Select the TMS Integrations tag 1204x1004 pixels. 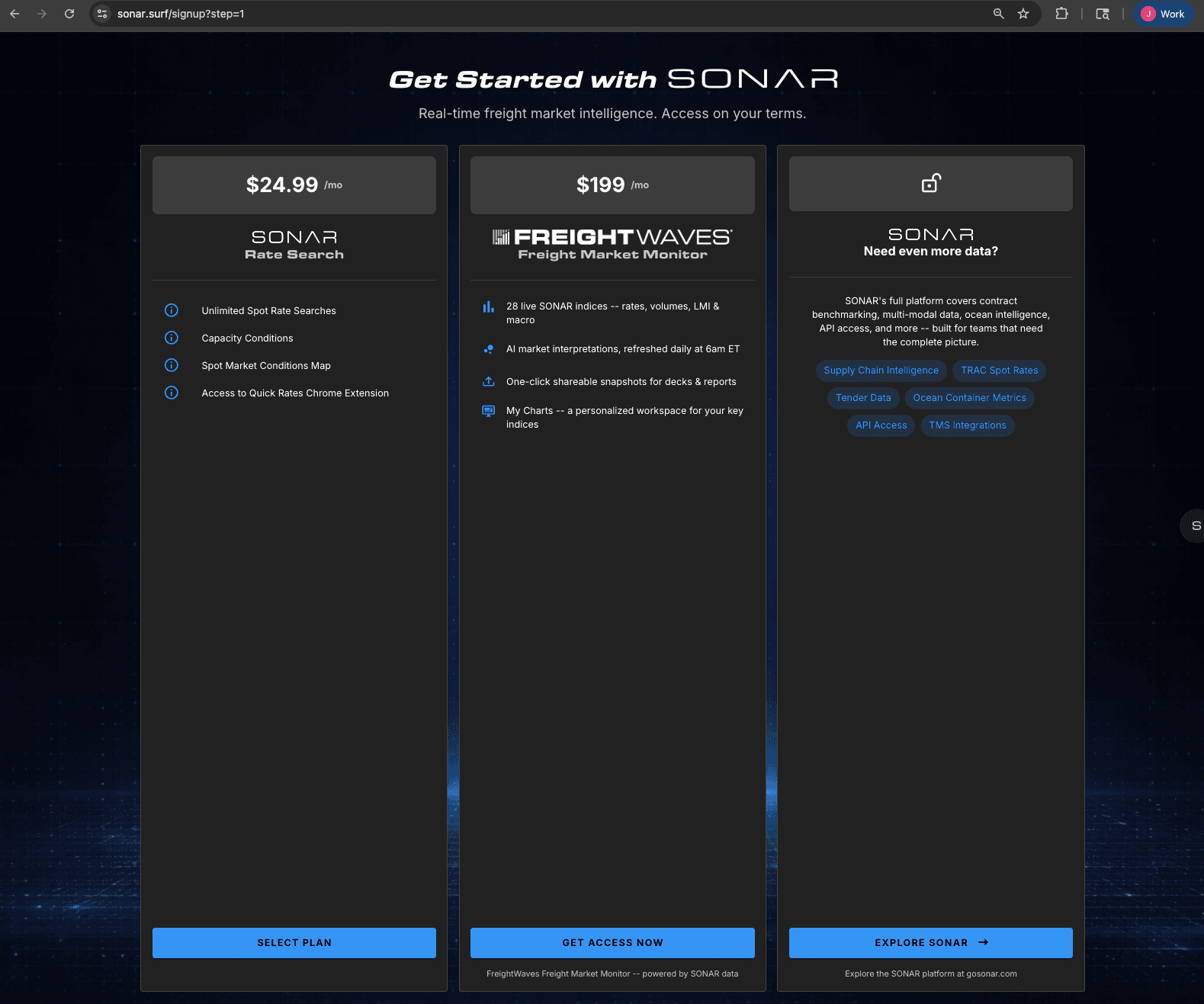[x=968, y=425]
